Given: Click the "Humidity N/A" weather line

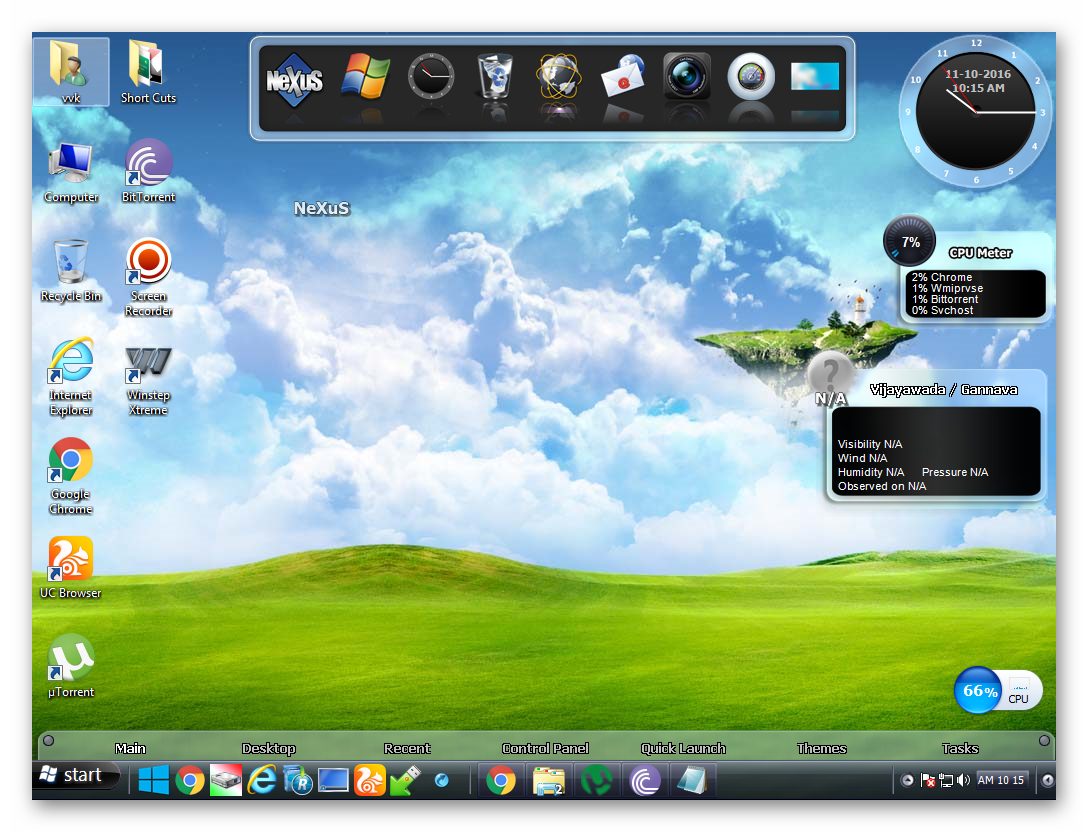Looking at the screenshot, I should click(x=871, y=472).
